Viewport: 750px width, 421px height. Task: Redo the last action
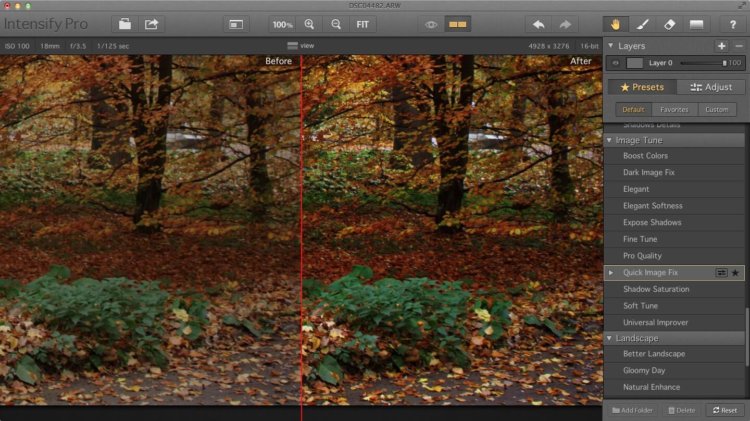565,24
